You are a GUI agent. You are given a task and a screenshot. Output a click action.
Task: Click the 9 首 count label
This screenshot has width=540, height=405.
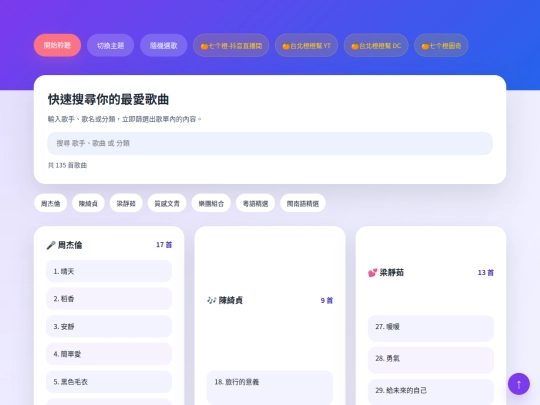pyautogui.click(x=327, y=300)
